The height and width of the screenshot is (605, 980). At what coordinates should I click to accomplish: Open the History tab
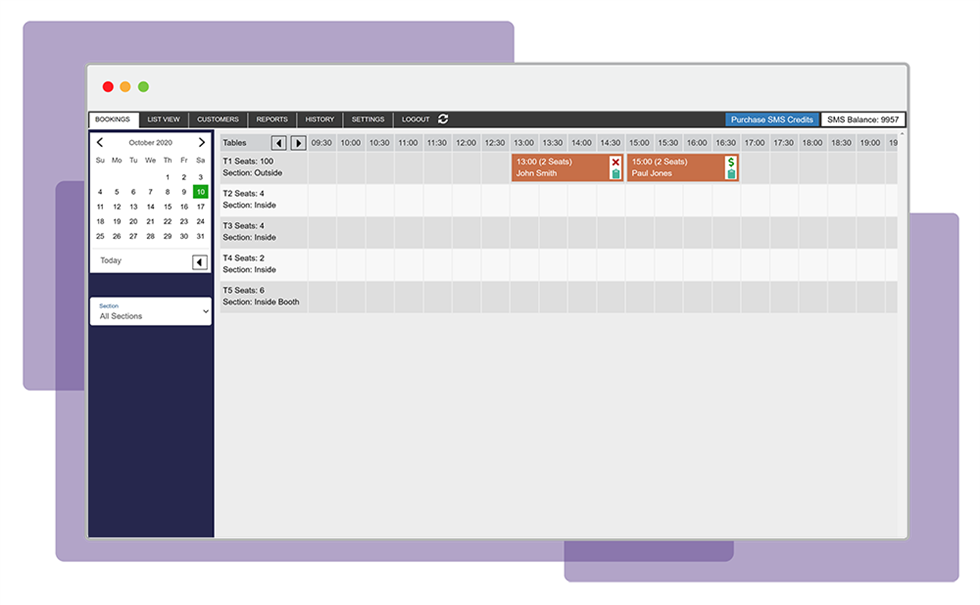(319, 119)
